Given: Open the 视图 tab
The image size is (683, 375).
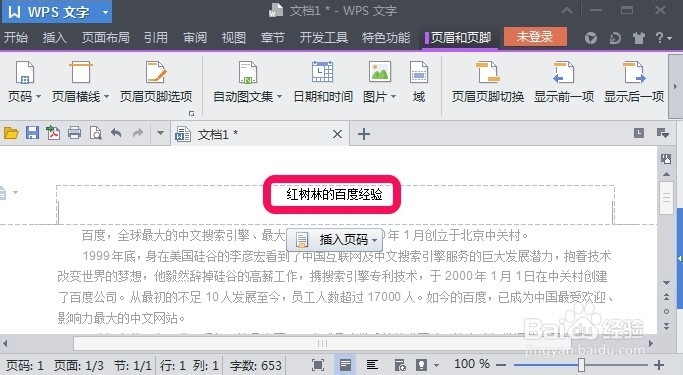Looking at the screenshot, I should 233,38.
